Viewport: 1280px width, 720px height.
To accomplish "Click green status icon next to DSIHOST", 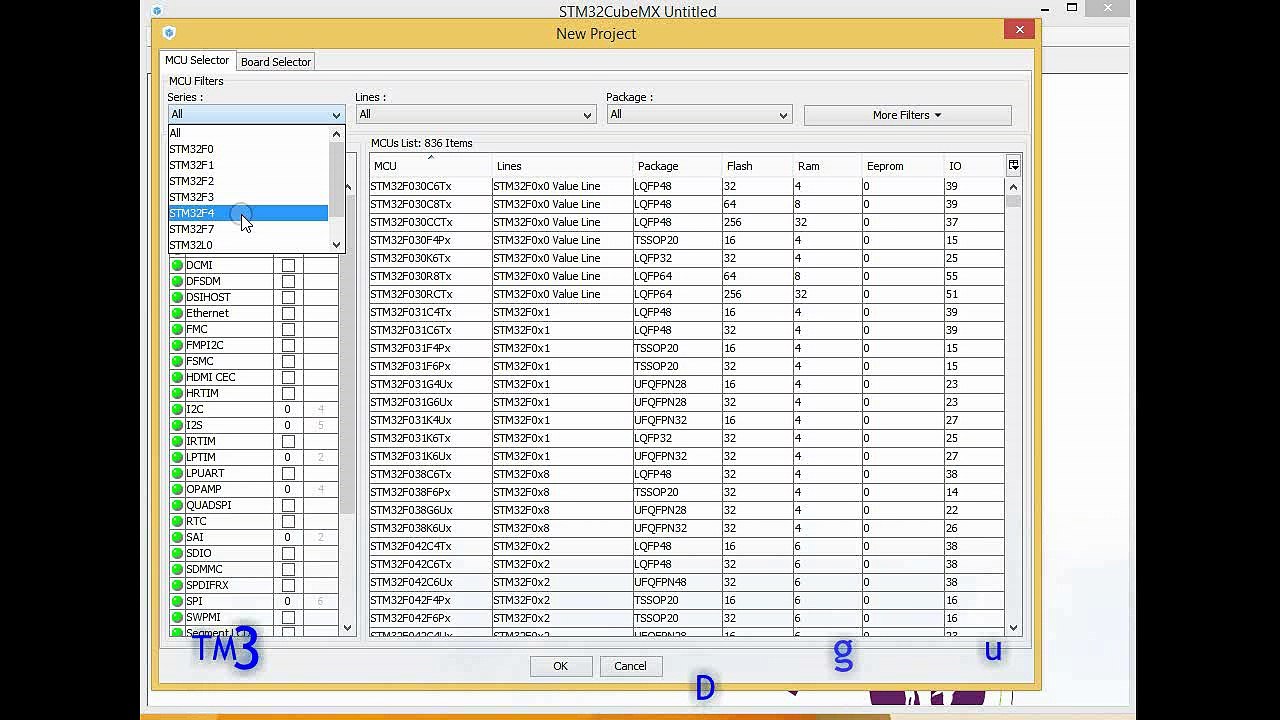I will [177, 297].
